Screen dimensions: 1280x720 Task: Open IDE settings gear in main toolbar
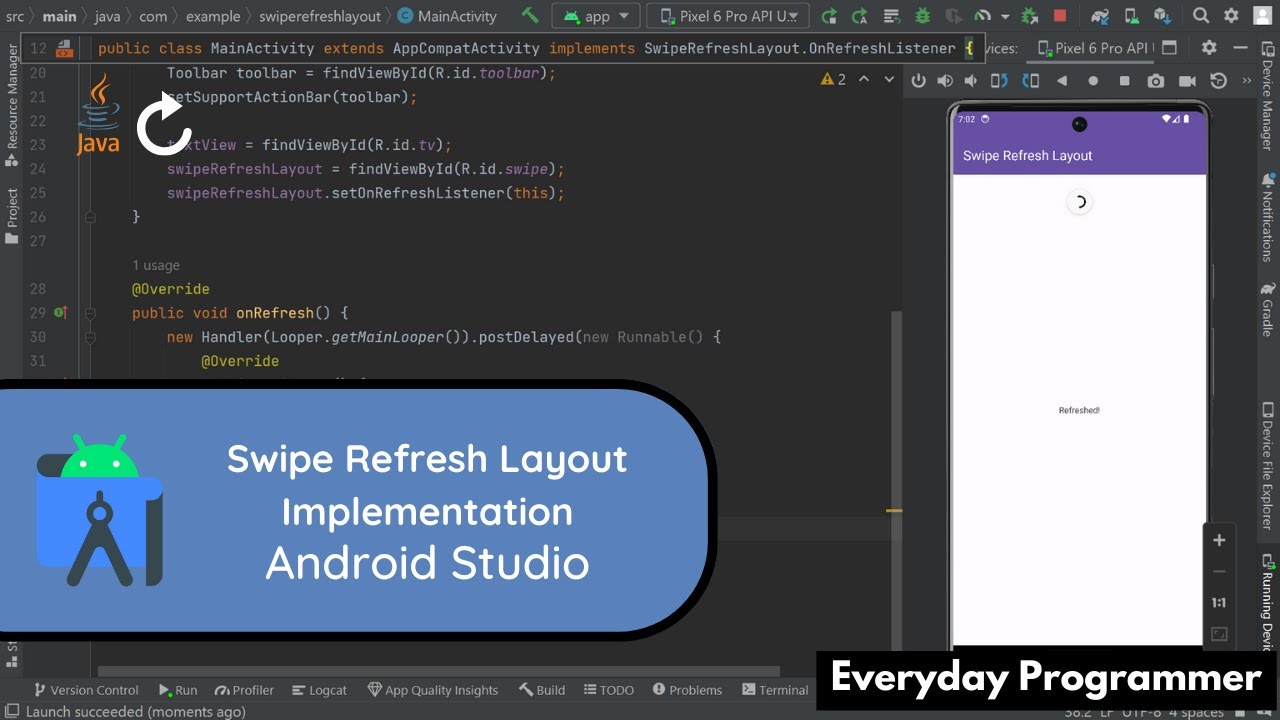(x=1231, y=16)
